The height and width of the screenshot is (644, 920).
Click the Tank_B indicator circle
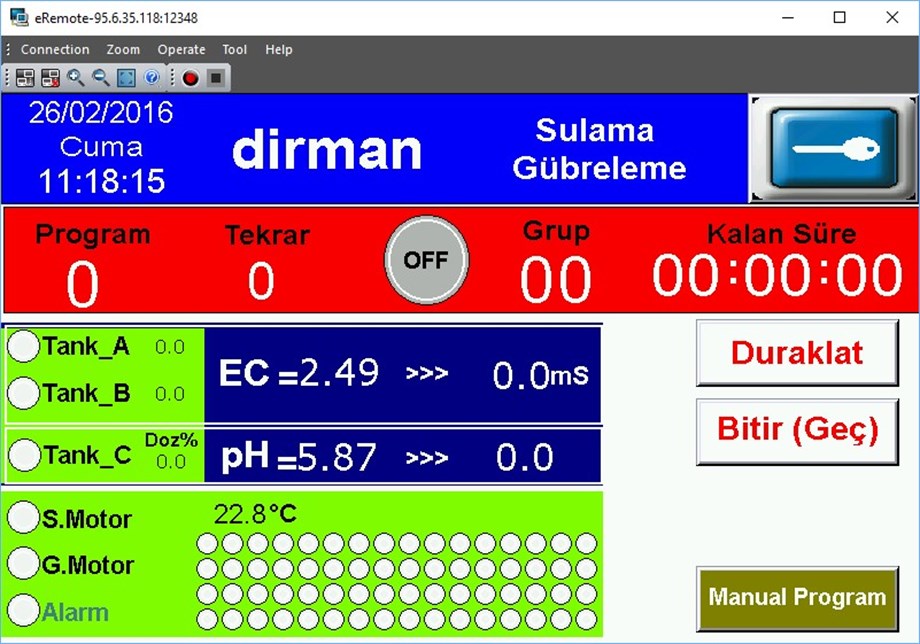(x=24, y=393)
